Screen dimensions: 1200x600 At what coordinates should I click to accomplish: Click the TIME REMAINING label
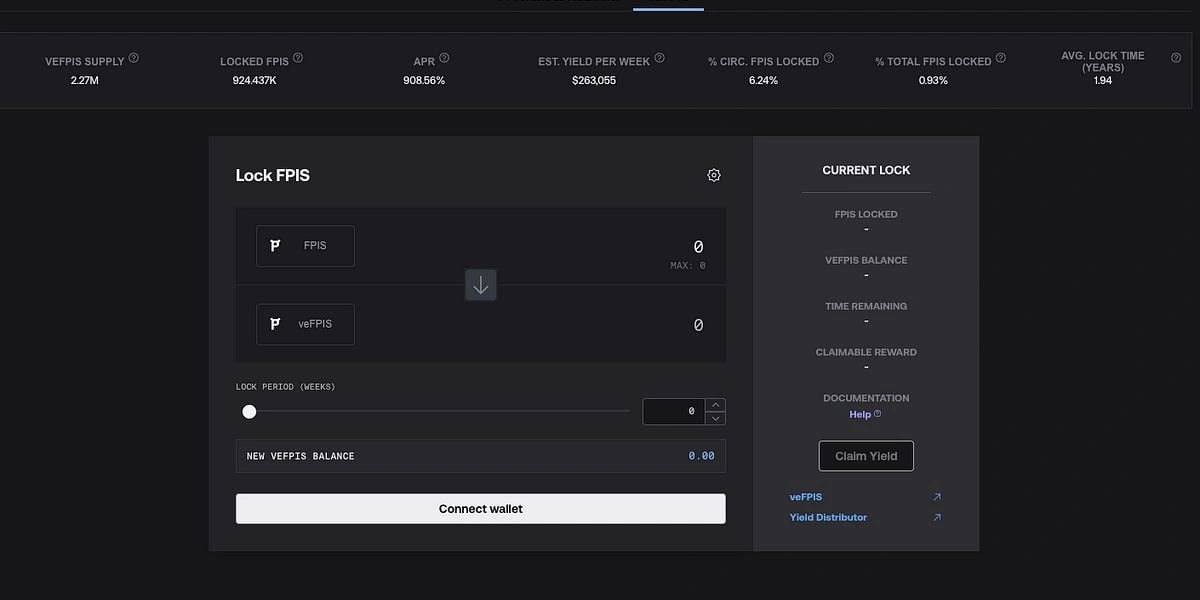(866, 306)
